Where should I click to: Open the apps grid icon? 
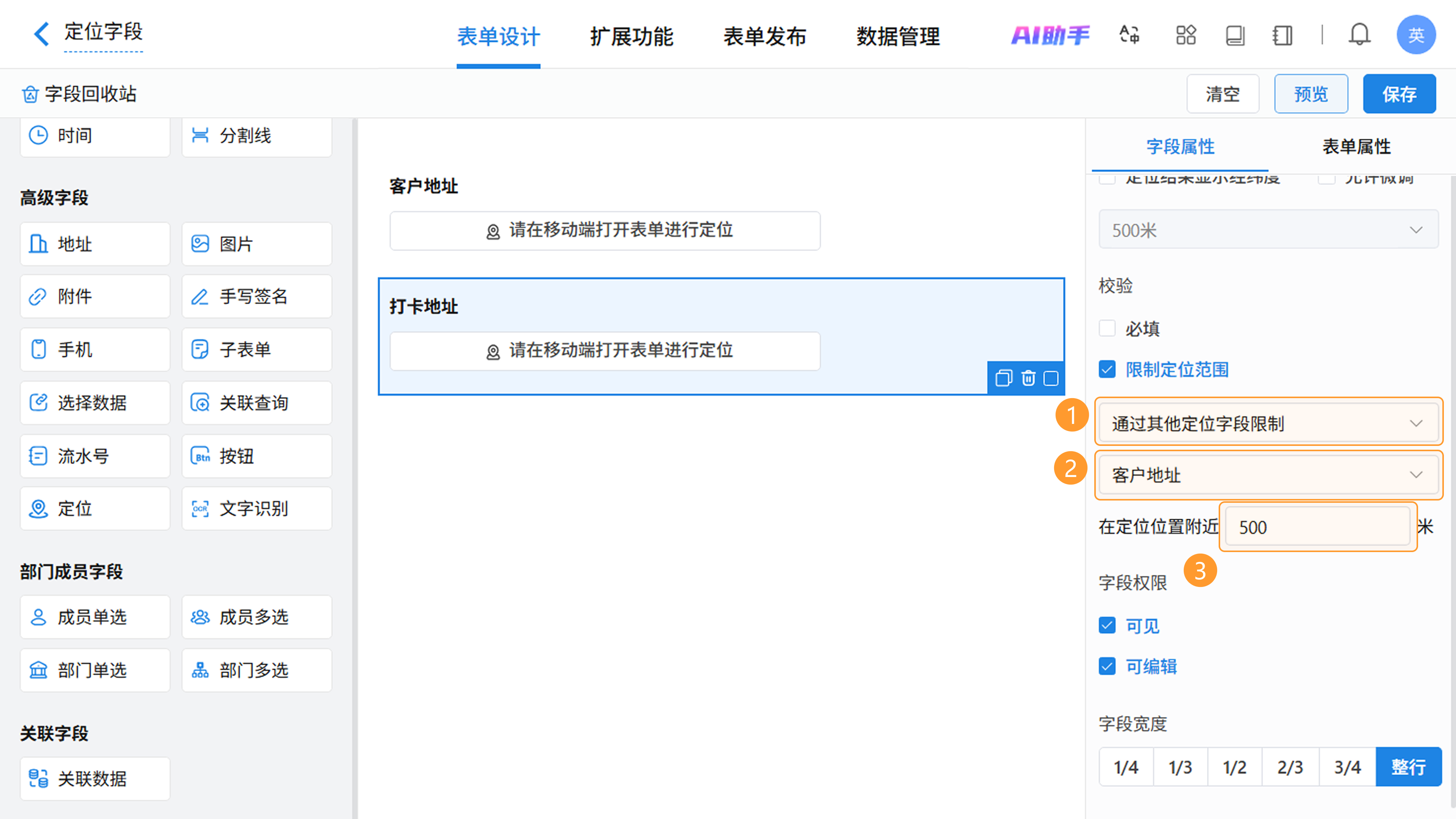coord(1185,35)
